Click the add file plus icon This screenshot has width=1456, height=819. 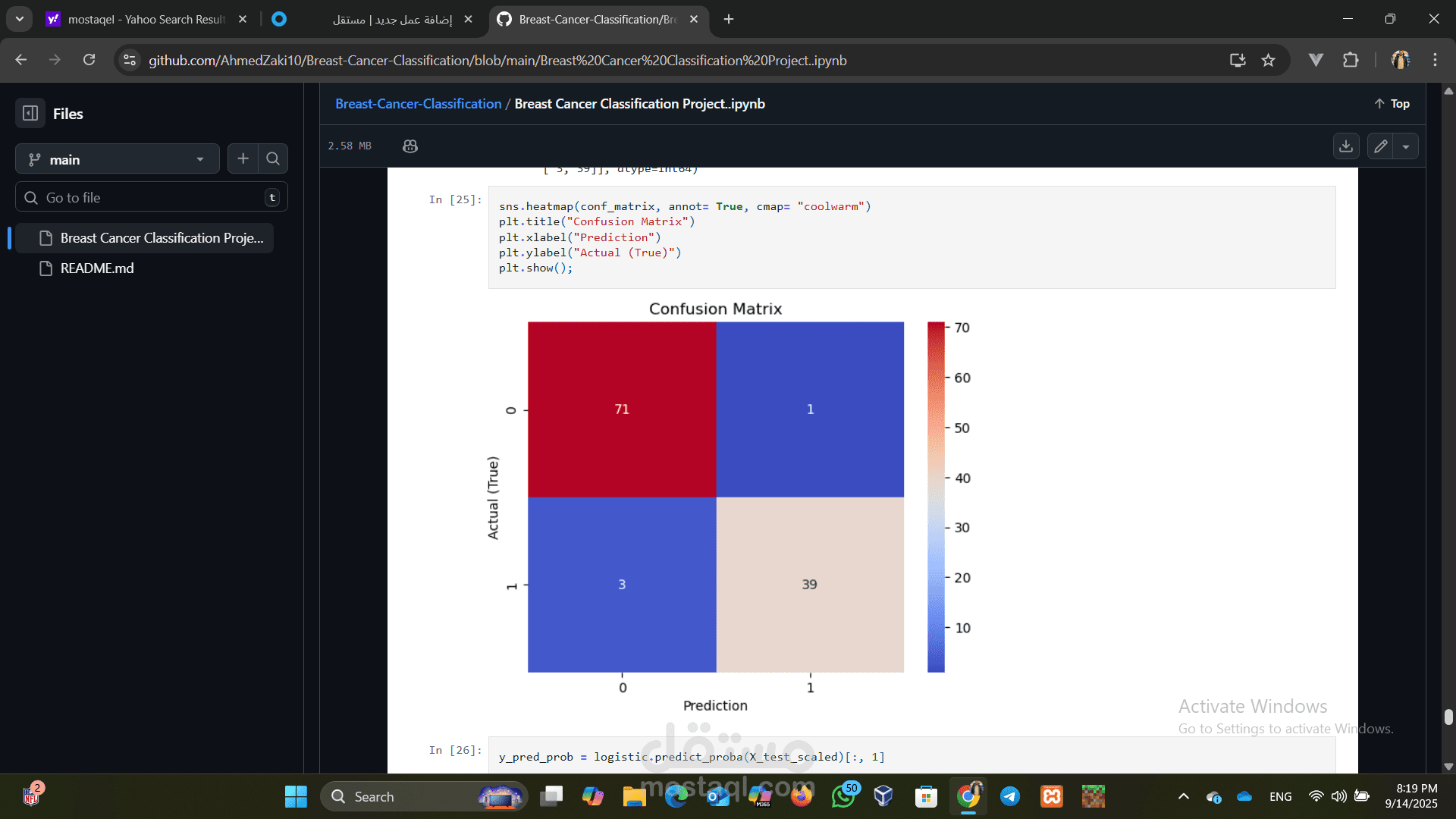pos(243,158)
